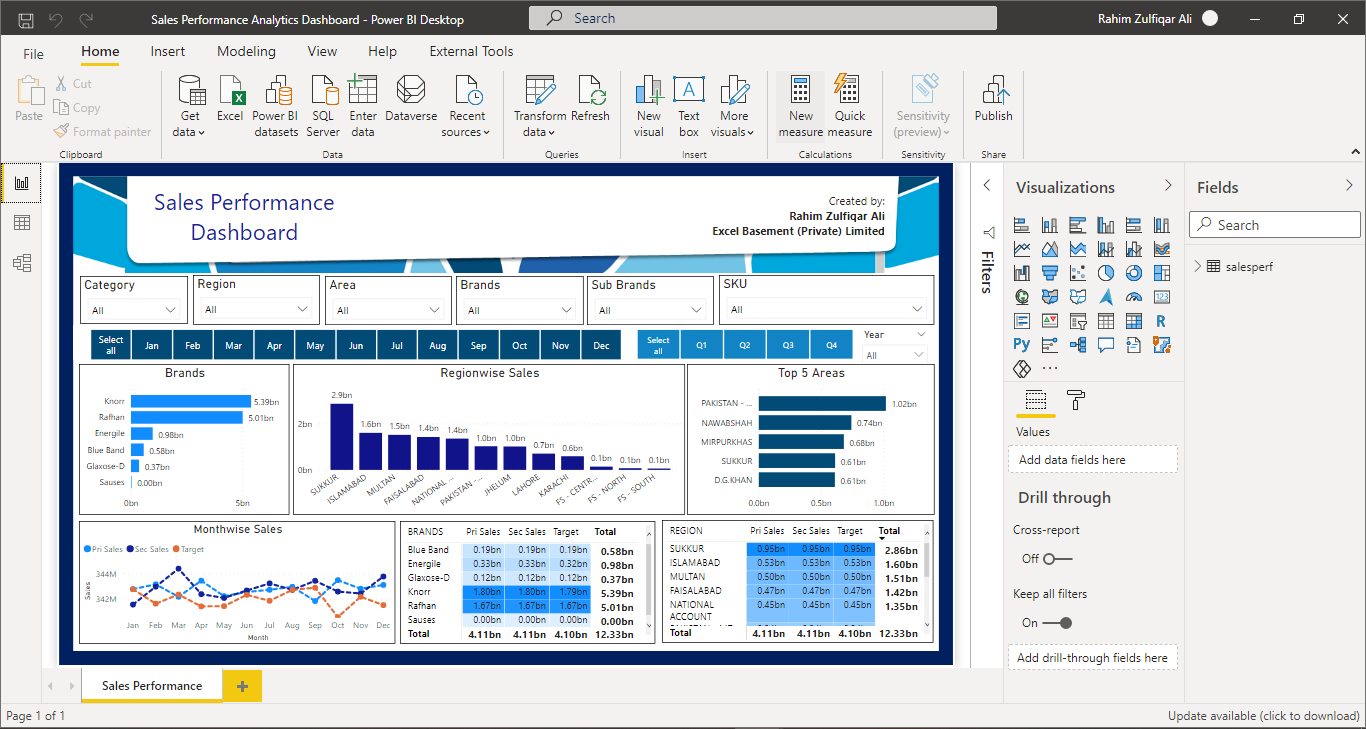The image size is (1366, 729).
Task: Click the Fields pane search box
Action: (x=1274, y=225)
